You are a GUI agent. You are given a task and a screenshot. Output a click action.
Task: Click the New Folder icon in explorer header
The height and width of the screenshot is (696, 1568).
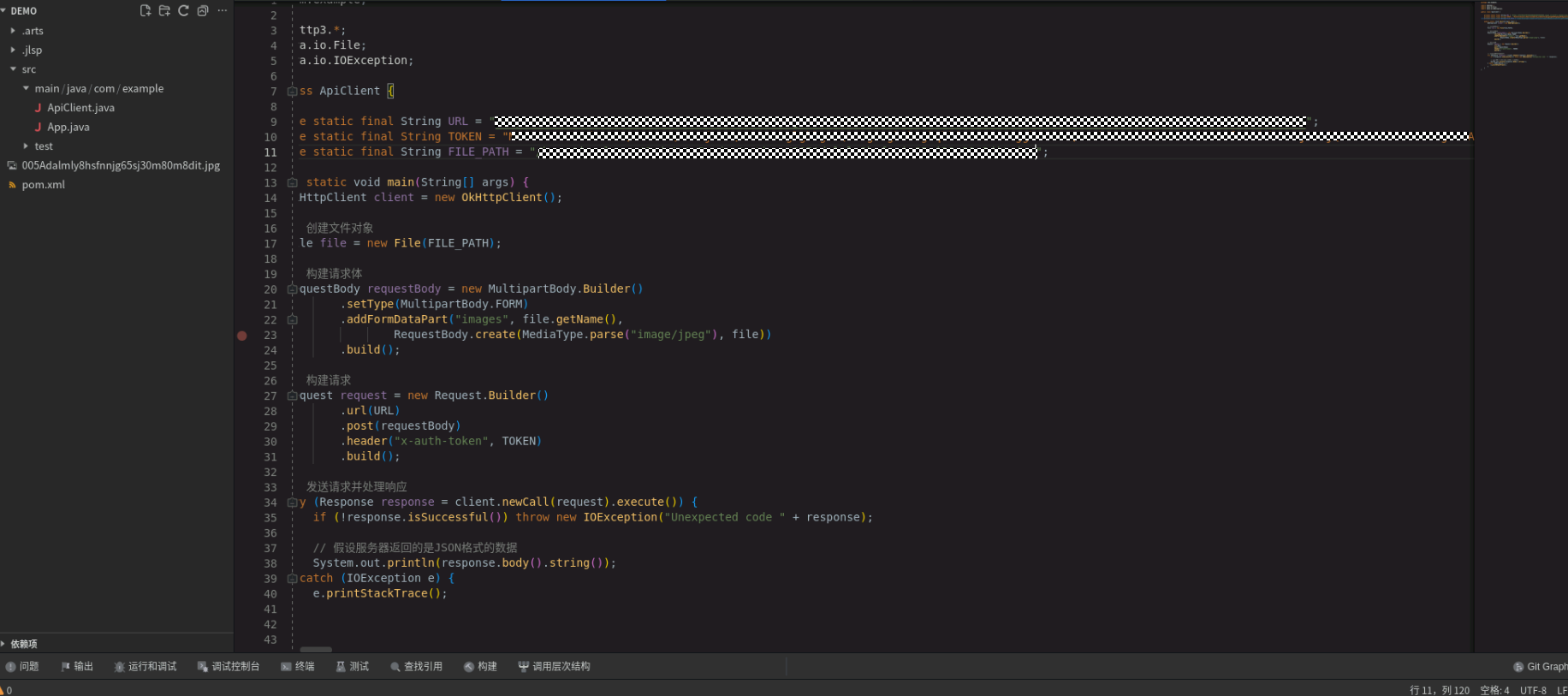(x=164, y=10)
